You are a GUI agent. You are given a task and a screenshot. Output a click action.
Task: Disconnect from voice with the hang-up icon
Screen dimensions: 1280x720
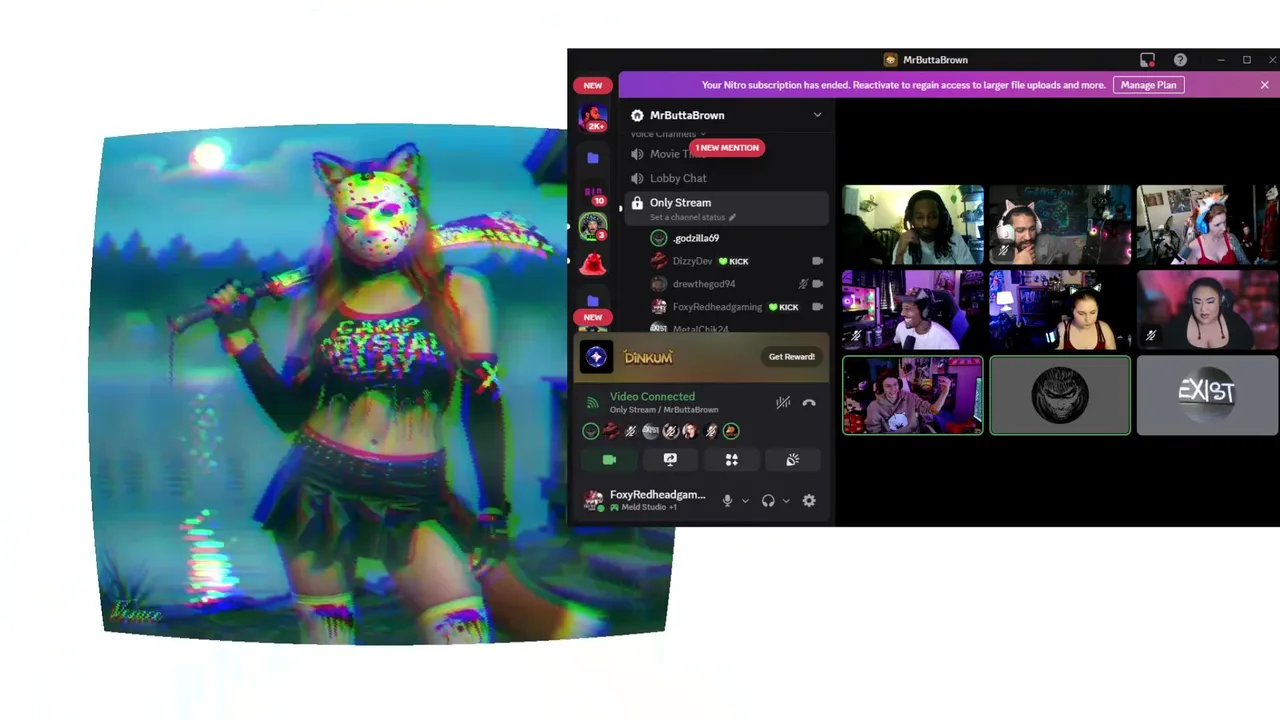coord(809,403)
